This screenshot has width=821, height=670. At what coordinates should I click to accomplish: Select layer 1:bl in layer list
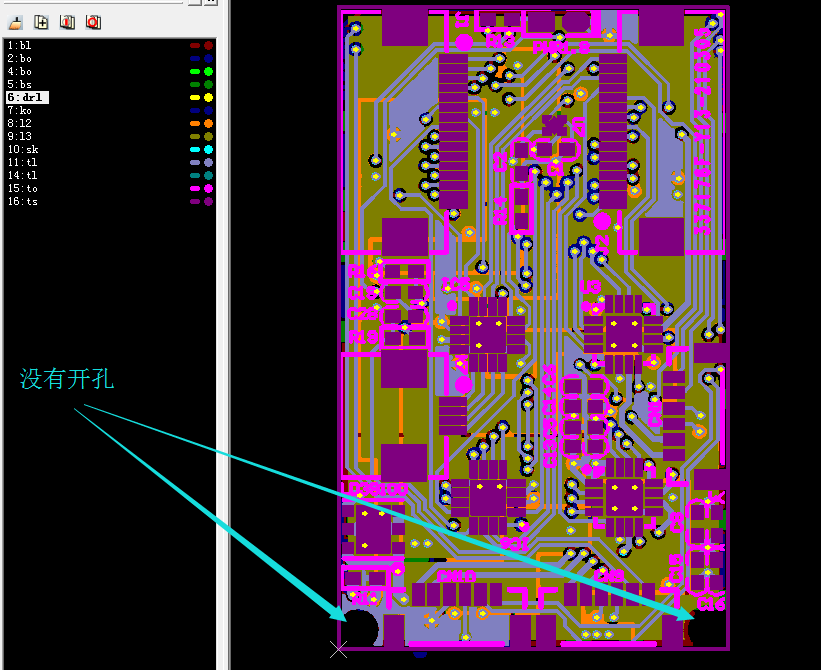pos(20,46)
